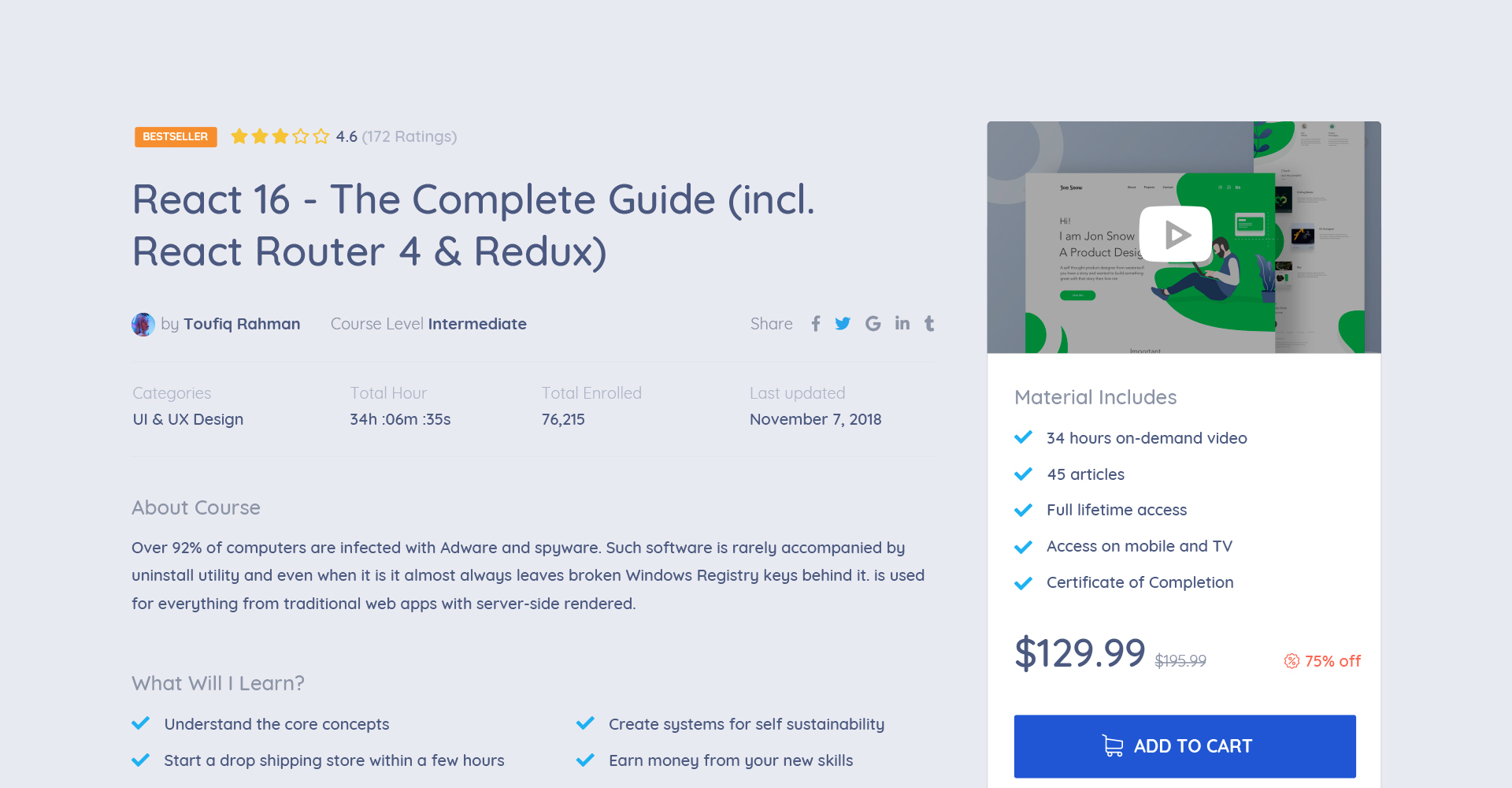Click the total hour value 34h :06m :35s

pos(400,419)
